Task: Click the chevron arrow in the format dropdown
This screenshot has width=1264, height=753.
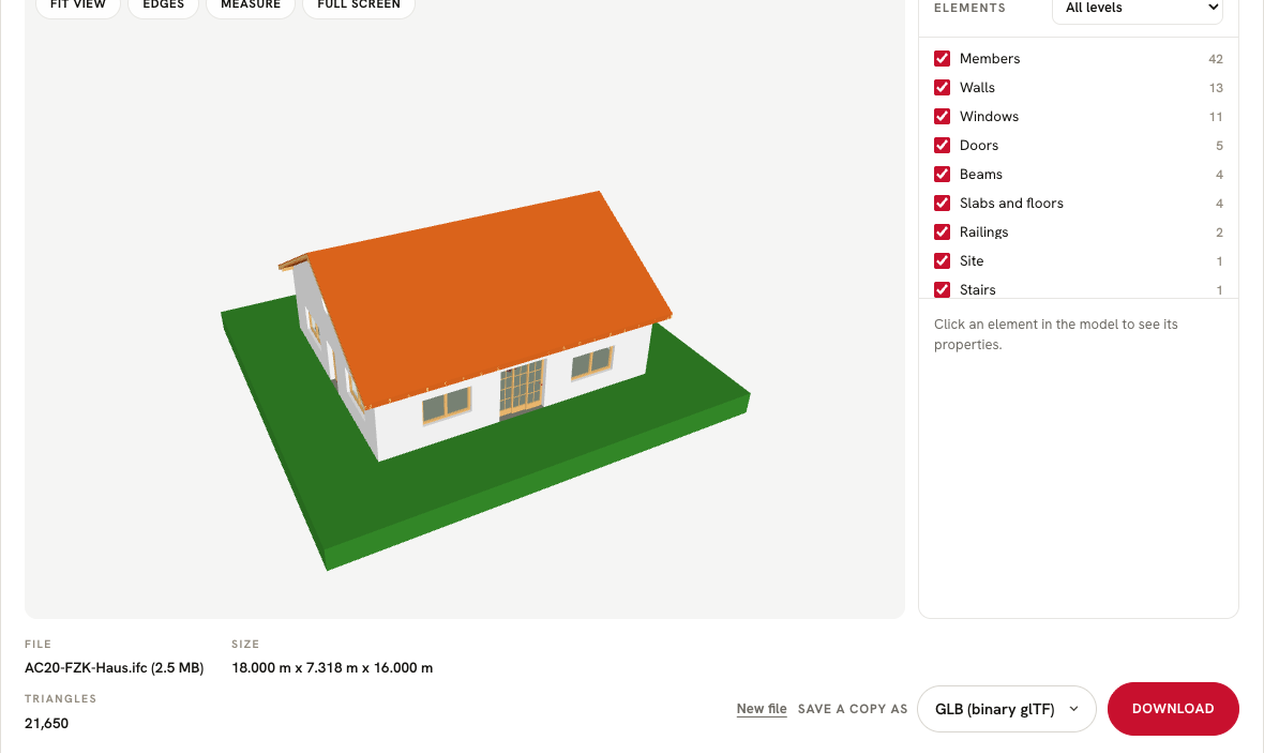Action: [1074, 709]
